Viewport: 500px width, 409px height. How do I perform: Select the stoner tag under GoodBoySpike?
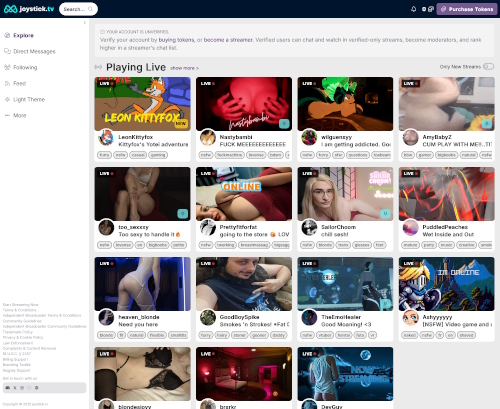pos(239,335)
